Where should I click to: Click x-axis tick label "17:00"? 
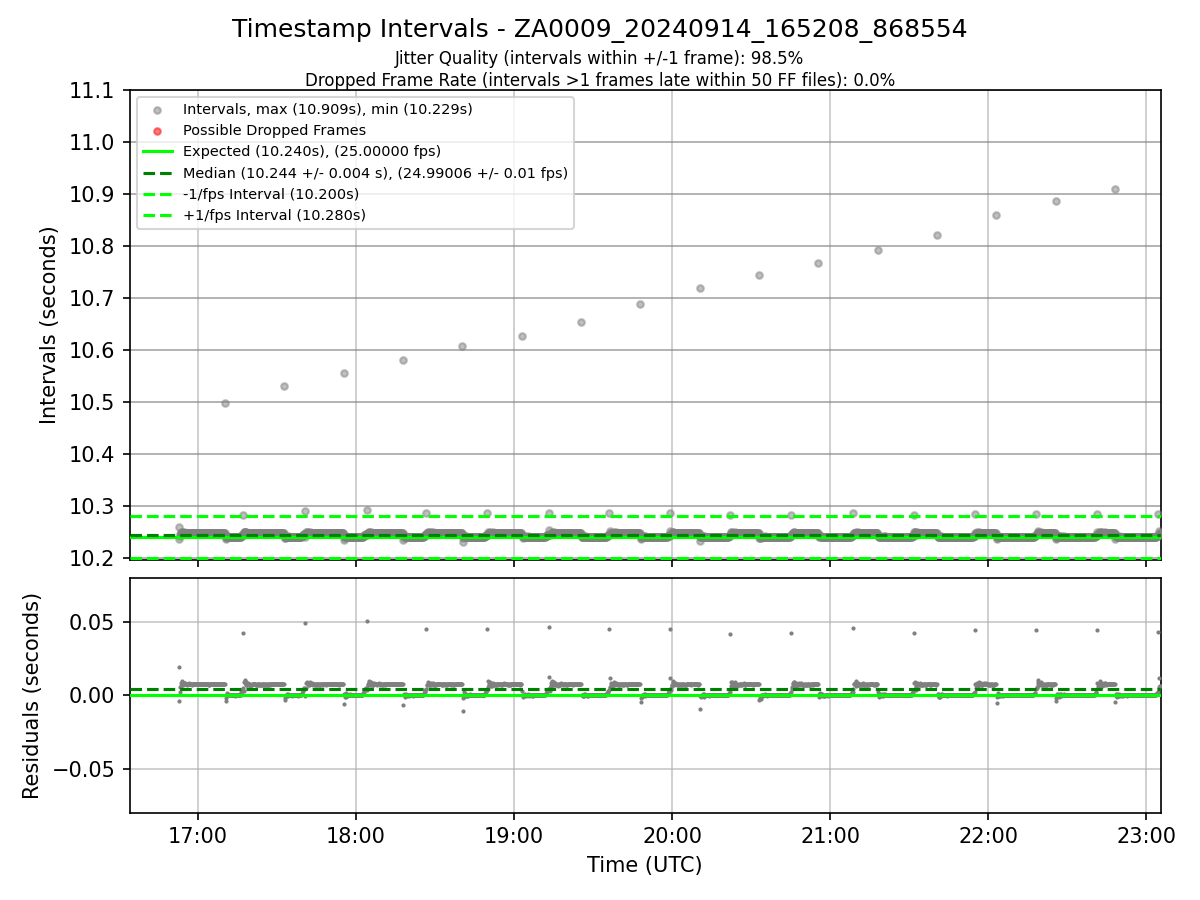[198, 834]
